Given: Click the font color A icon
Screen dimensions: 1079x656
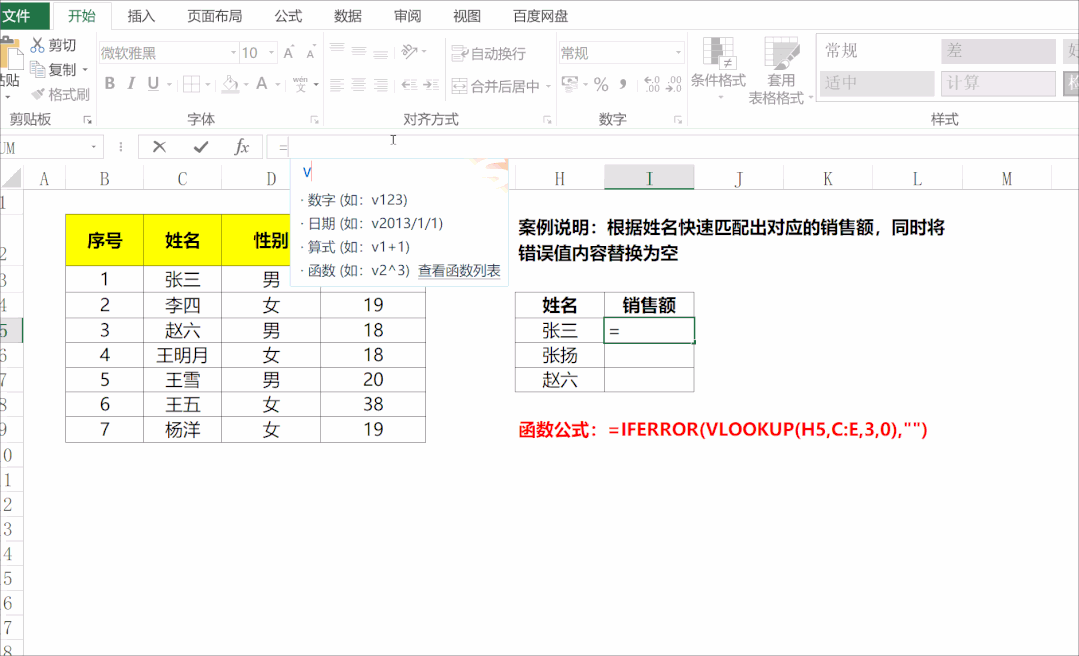Looking at the screenshot, I should pos(261,84).
